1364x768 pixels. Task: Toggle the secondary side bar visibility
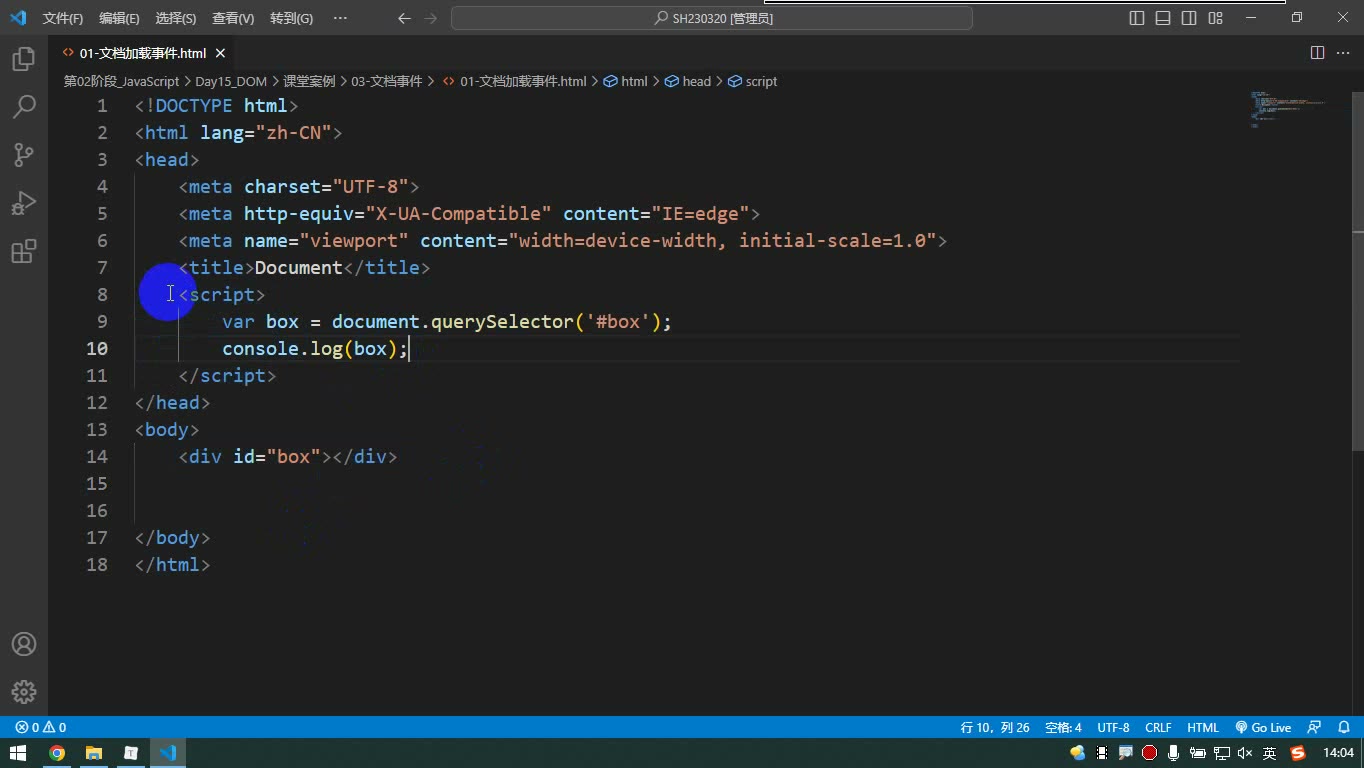(1189, 18)
